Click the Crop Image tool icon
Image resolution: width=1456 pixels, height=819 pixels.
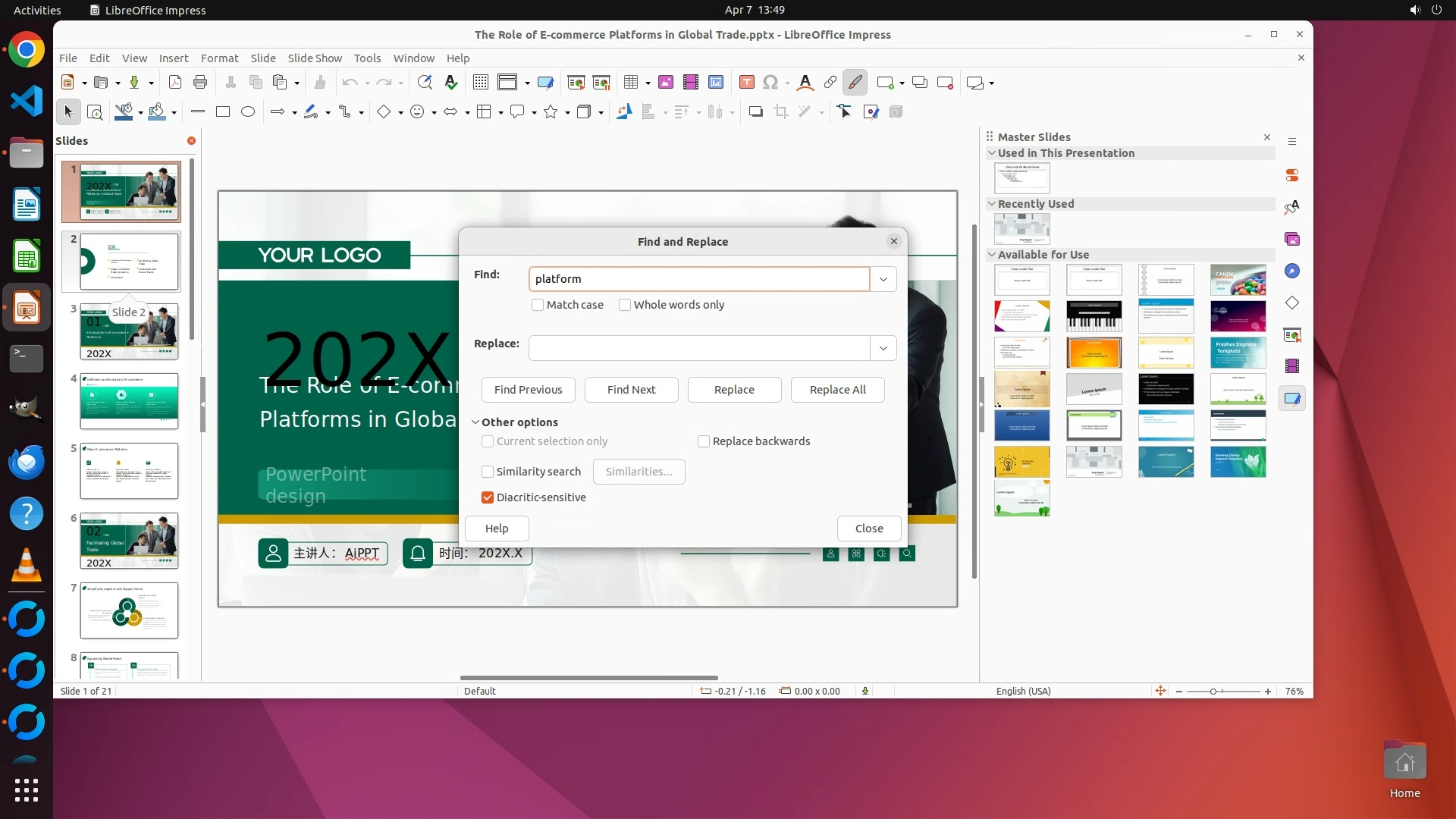[780, 112]
